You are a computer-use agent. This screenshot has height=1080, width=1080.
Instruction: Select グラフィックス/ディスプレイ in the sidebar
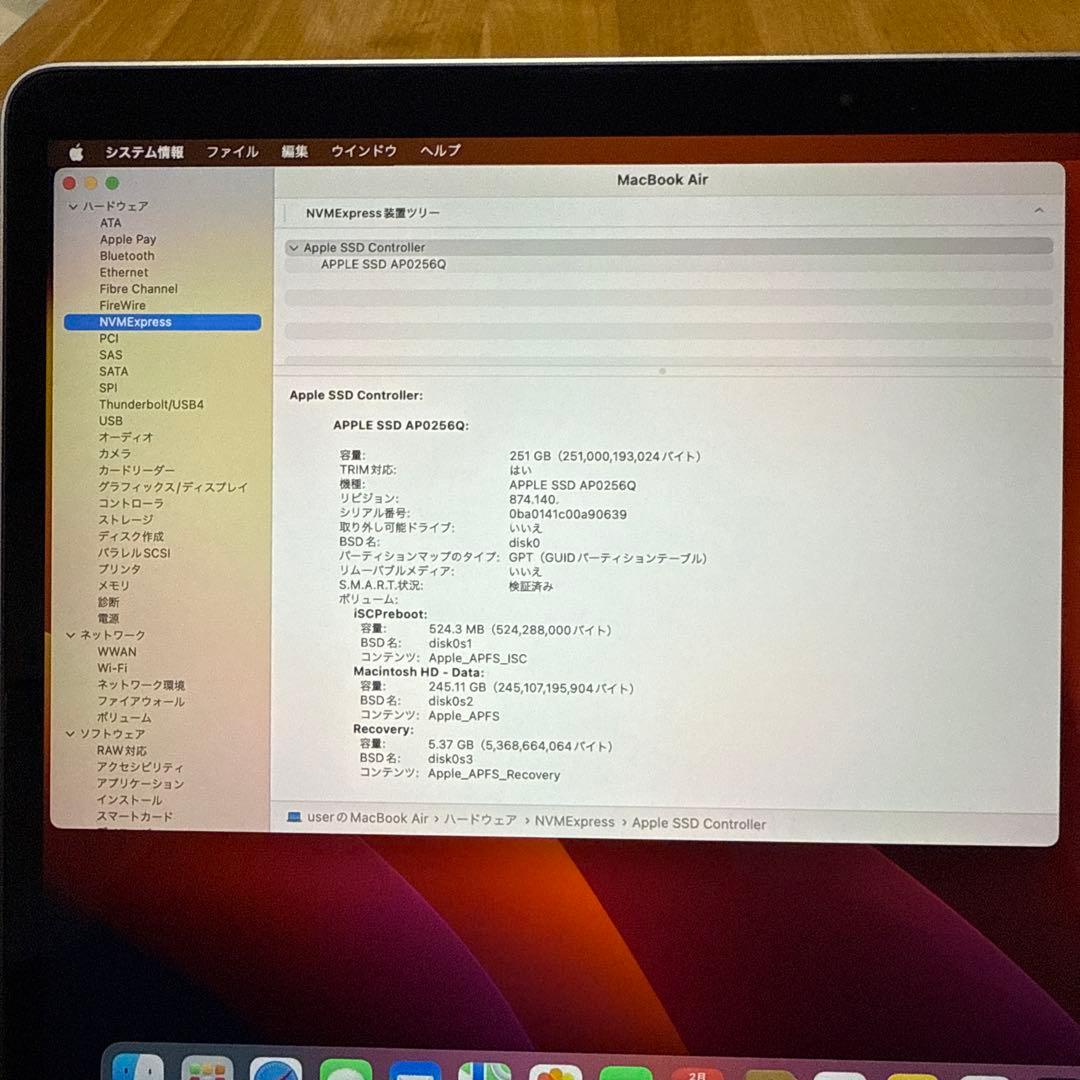[172, 487]
